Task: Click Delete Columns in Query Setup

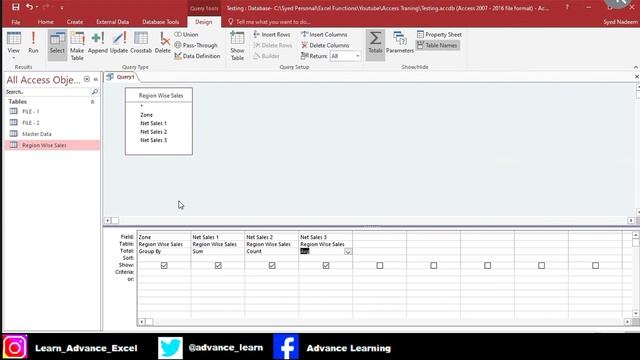Action: [325, 45]
